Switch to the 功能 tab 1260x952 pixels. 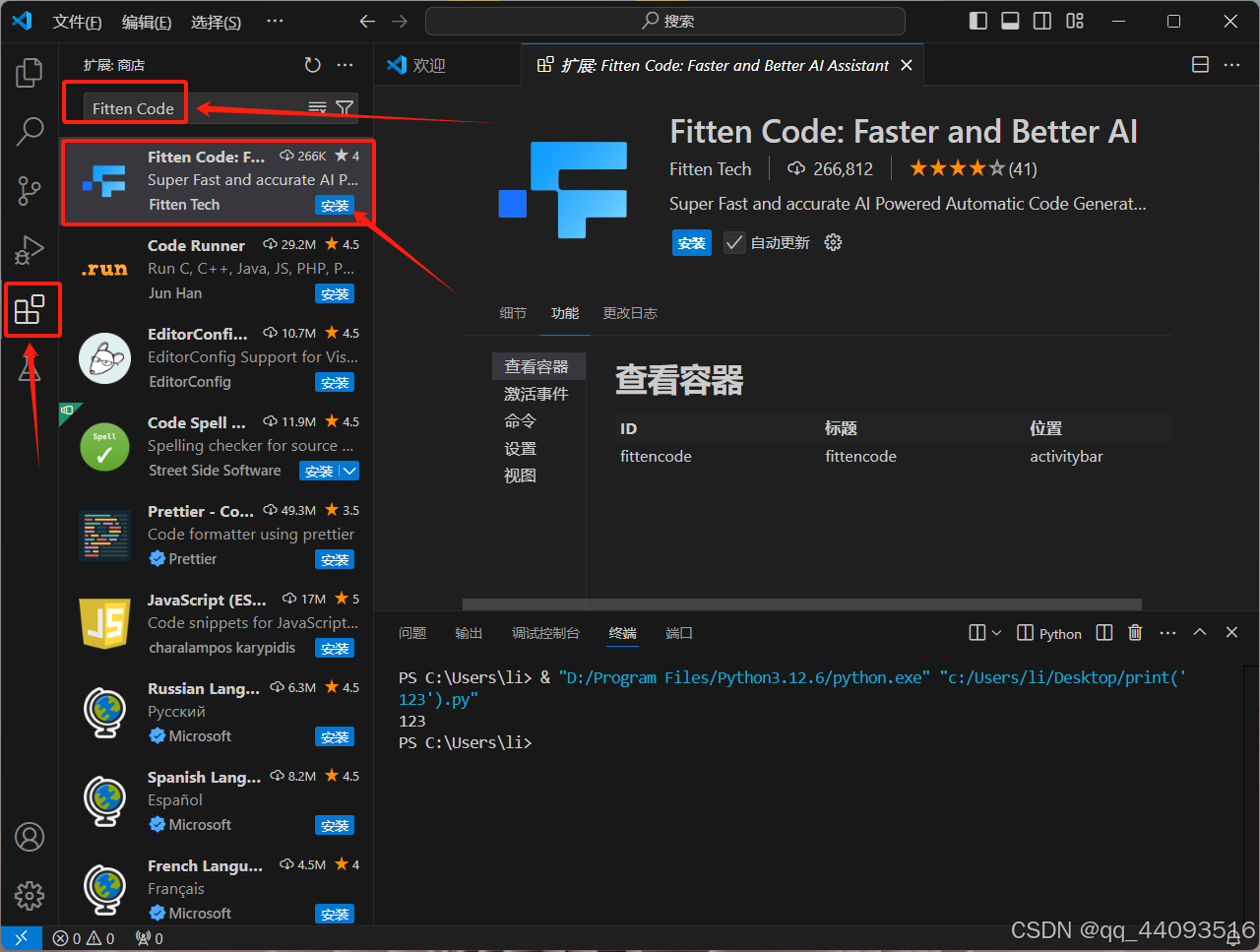click(565, 313)
